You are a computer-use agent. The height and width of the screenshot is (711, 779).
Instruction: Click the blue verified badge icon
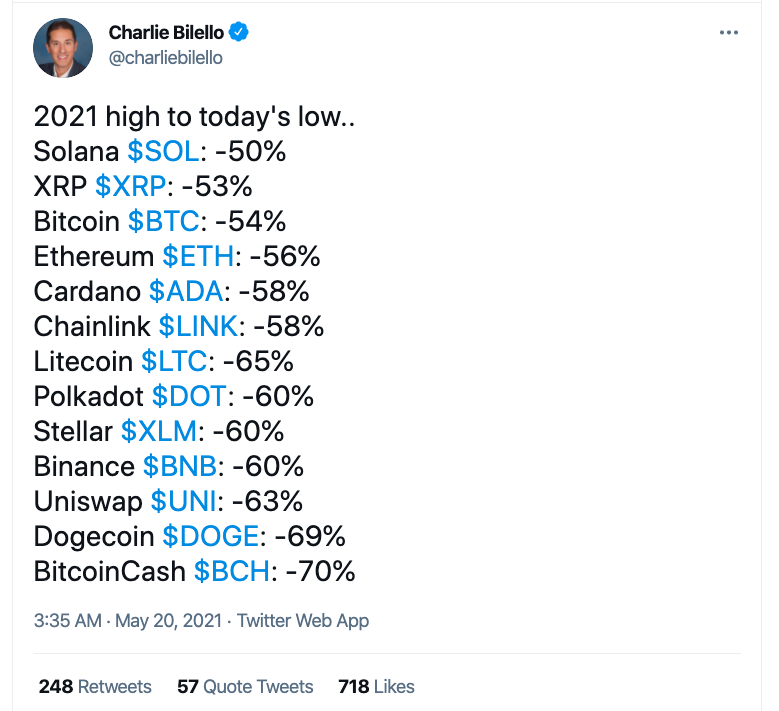click(x=239, y=33)
